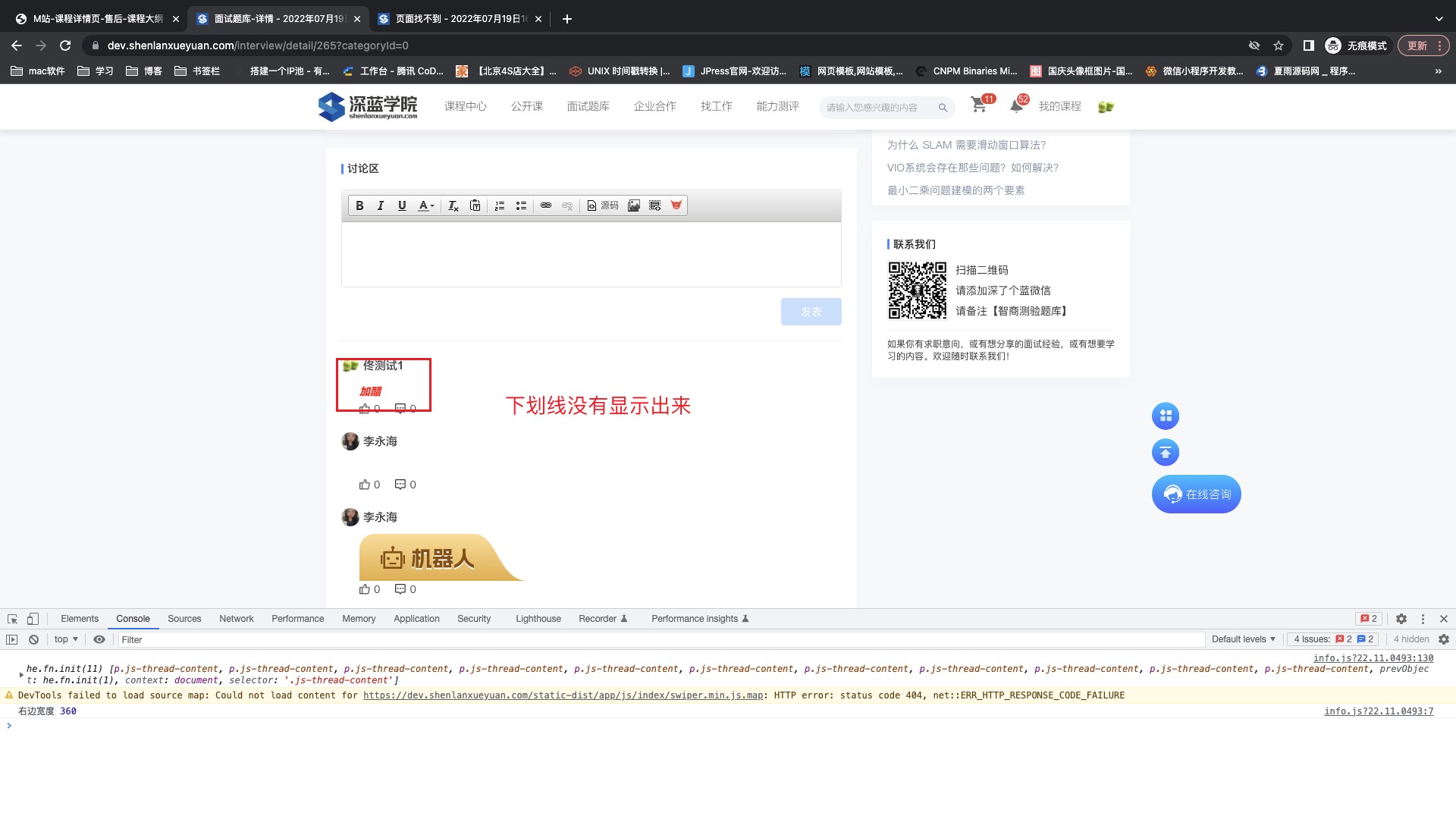Bookmark this page with star icon

[x=1279, y=45]
